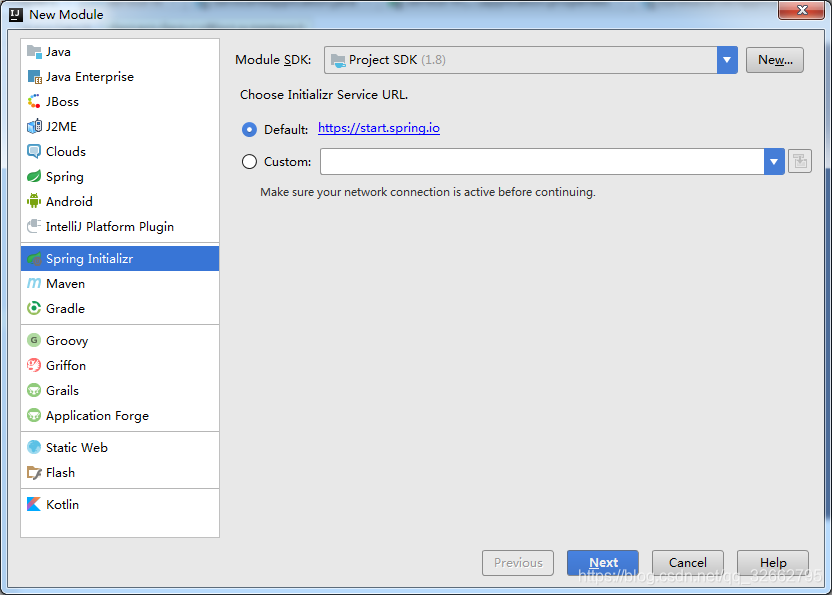Select the Default service URL radio button
Screen dimensions: 832x595
249,130
